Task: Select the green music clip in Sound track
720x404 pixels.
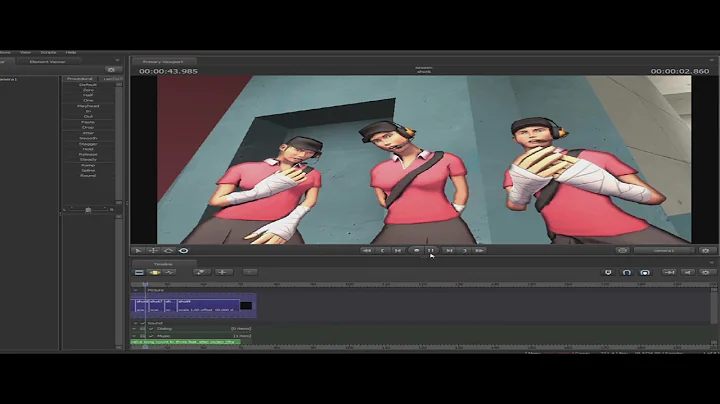Action: click(186, 342)
